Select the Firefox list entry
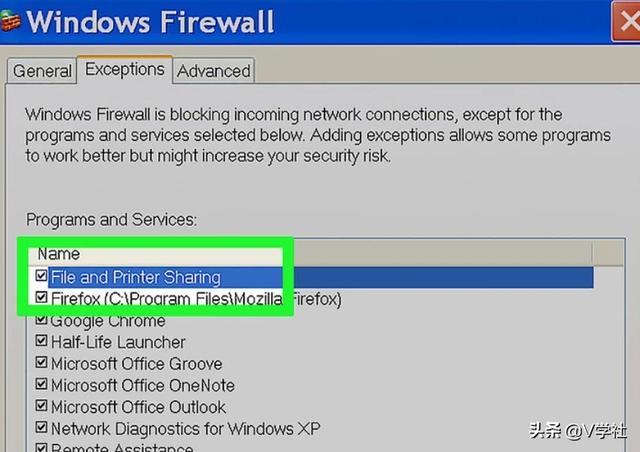The width and height of the screenshot is (640, 452). click(196, 299)
